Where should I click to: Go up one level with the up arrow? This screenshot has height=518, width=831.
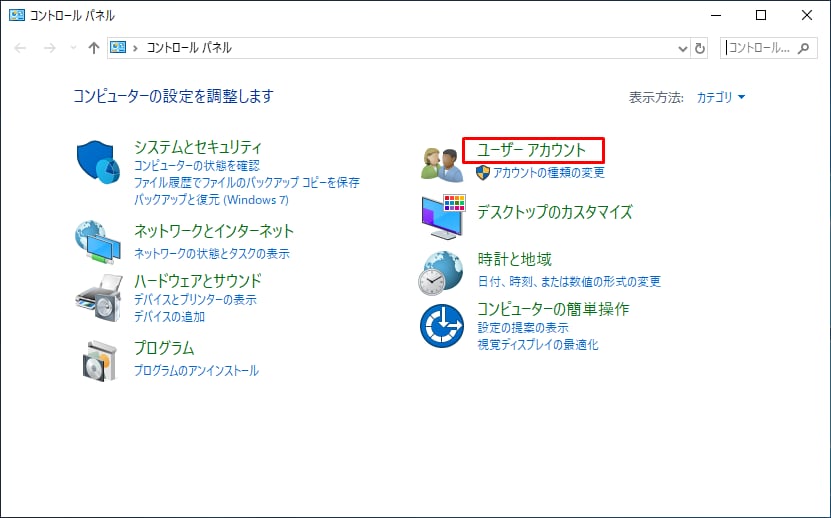[94, 48]
